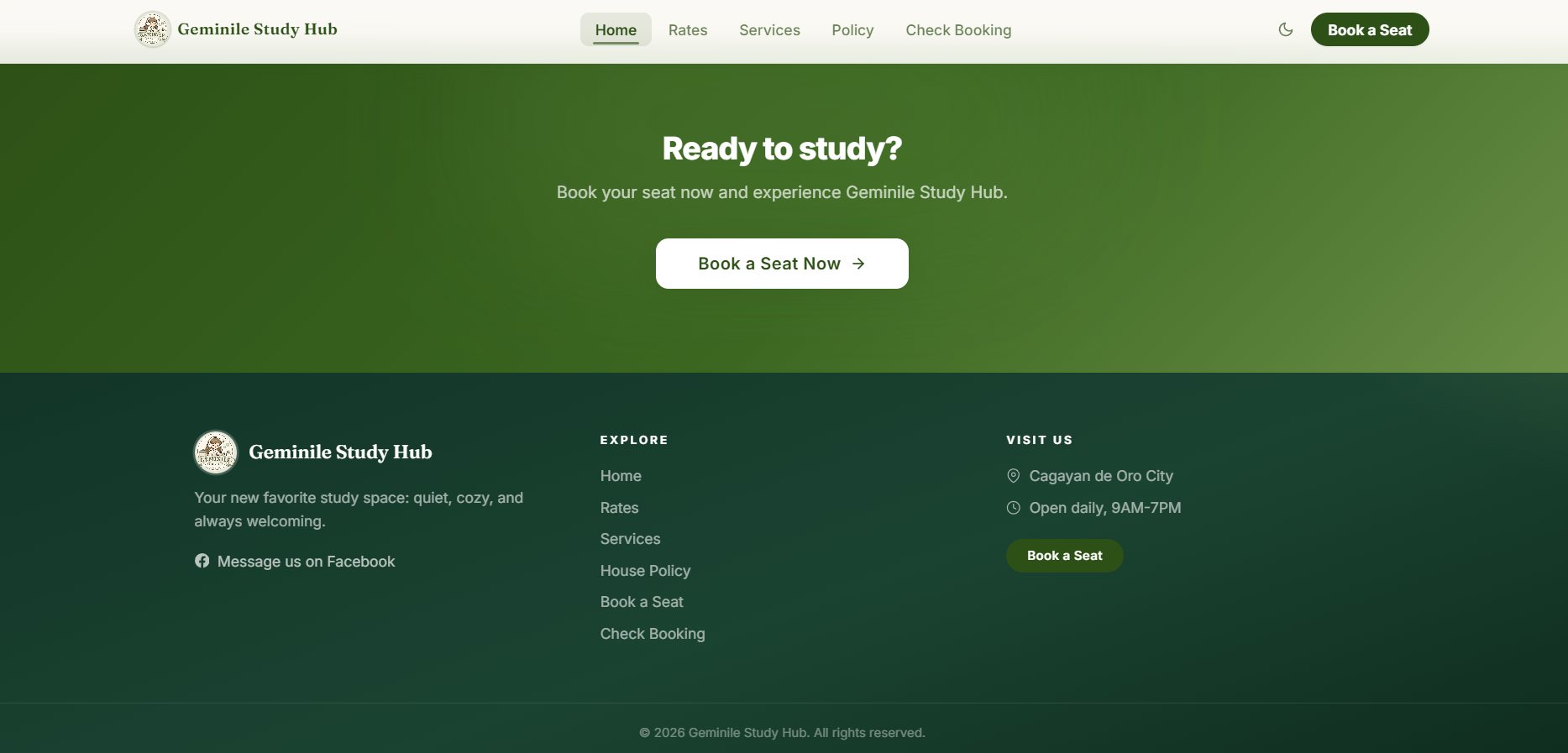This screenshot has width=1568, height=753.
Task: Click the EXPLORE footer heading
Action: (634, 440)
